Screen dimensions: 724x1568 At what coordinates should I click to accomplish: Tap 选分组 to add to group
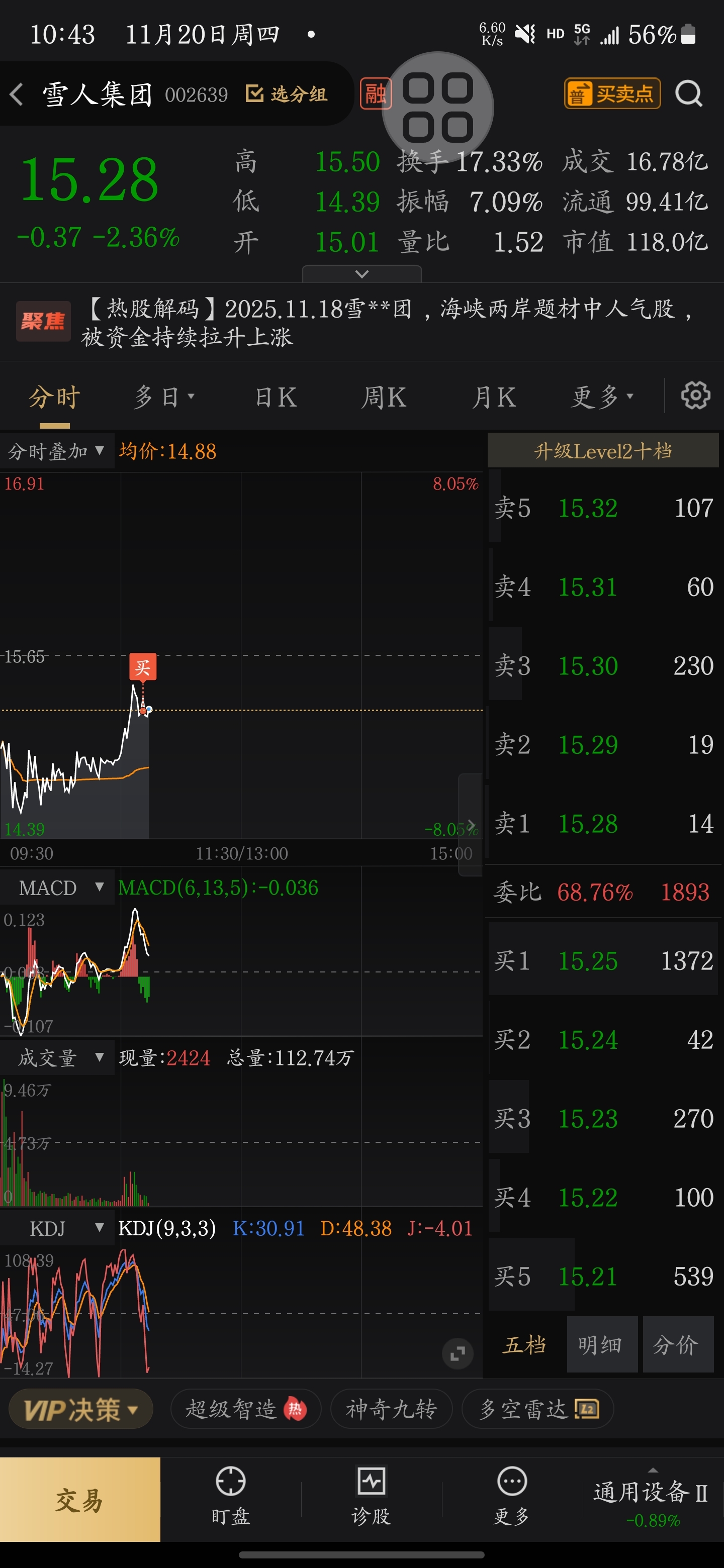[286, 94]
